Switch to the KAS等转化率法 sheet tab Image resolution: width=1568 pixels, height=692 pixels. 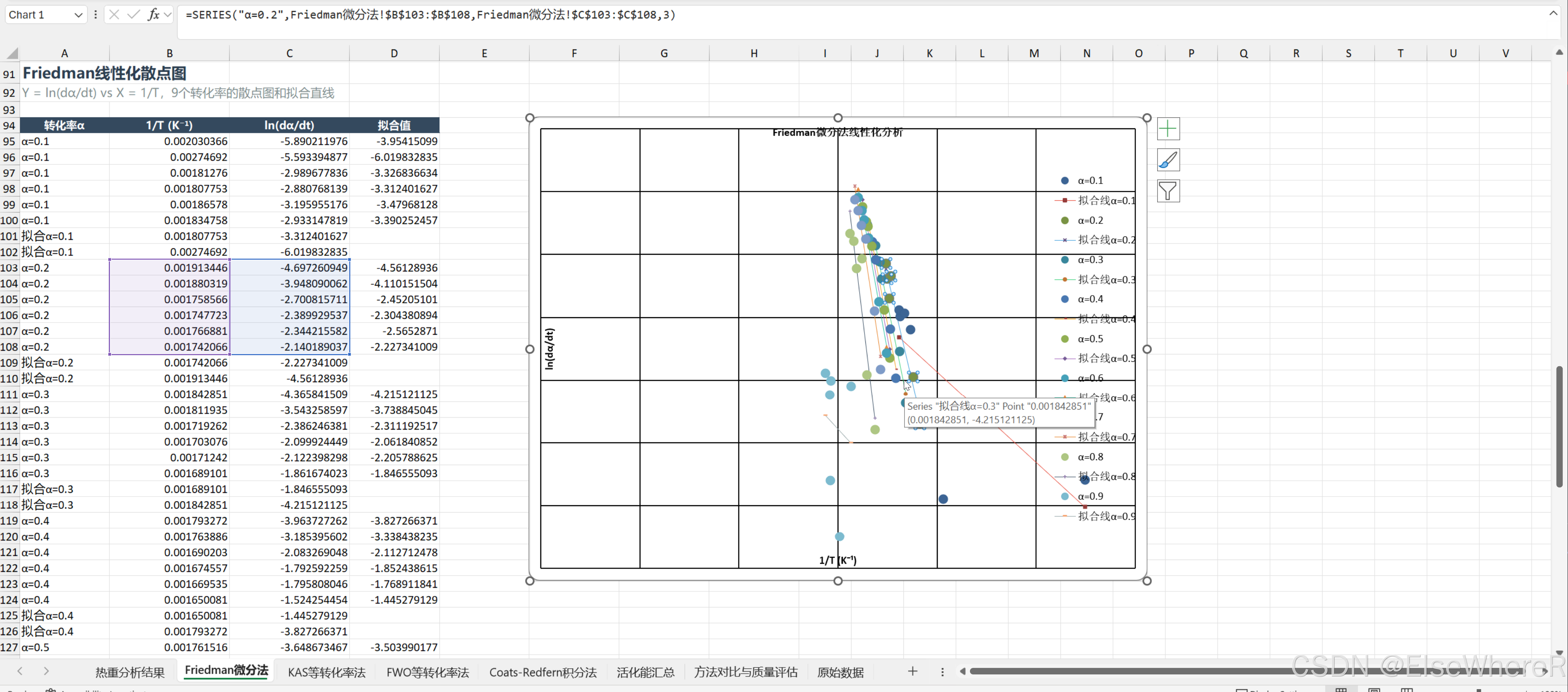tap(326, 672)
